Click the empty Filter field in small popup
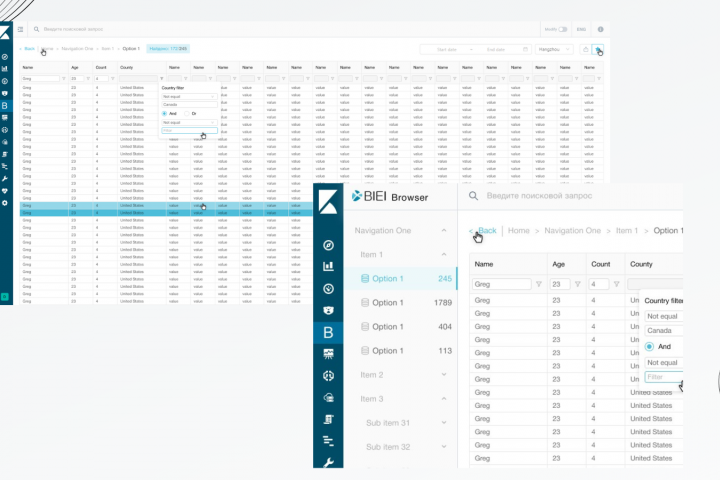 pos(189,131)
